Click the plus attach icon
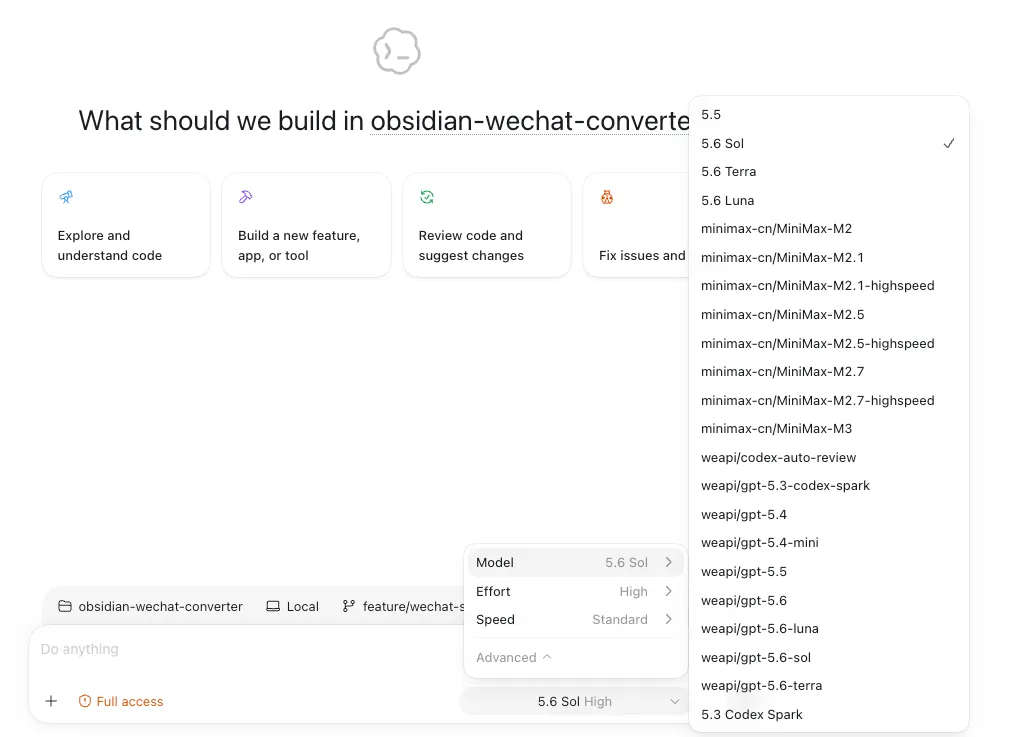 pyautogui.click(x=51, y=701)
